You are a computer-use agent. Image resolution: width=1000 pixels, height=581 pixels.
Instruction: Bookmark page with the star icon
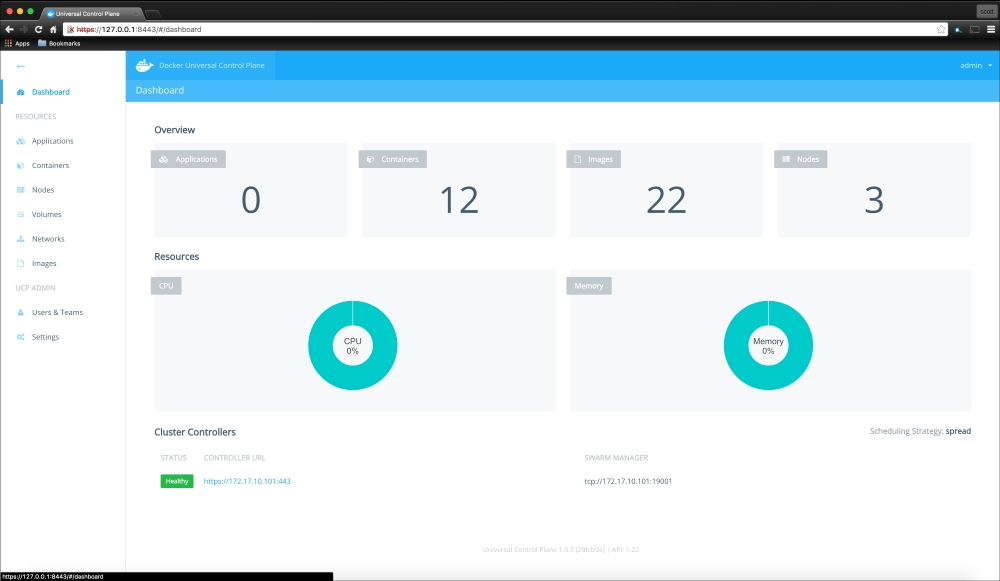(941, 29)
